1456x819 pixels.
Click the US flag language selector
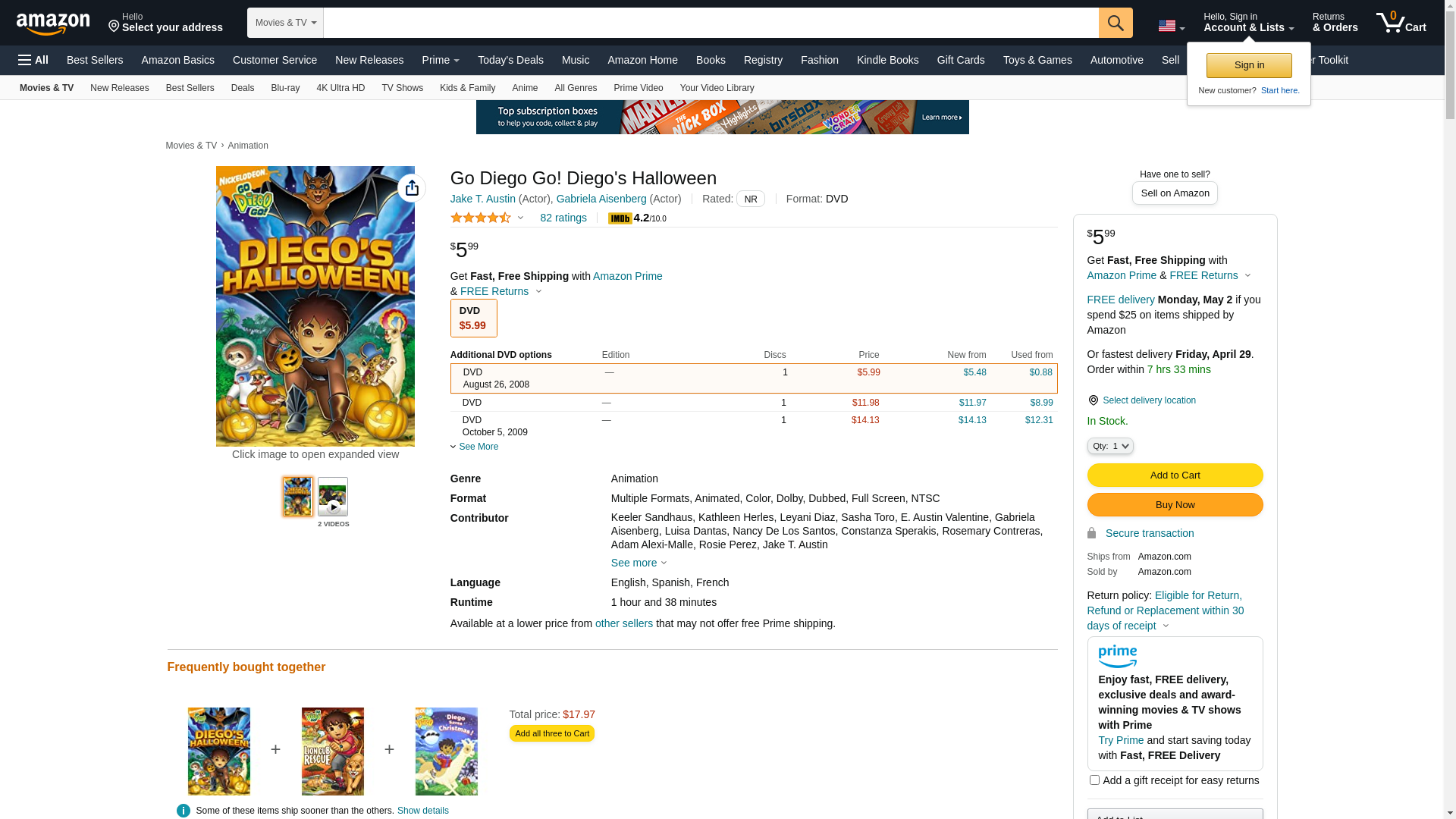(1170, 27)
